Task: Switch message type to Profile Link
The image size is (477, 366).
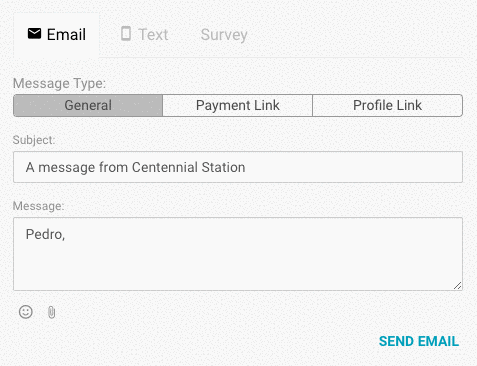Action: tap(387, 105)
